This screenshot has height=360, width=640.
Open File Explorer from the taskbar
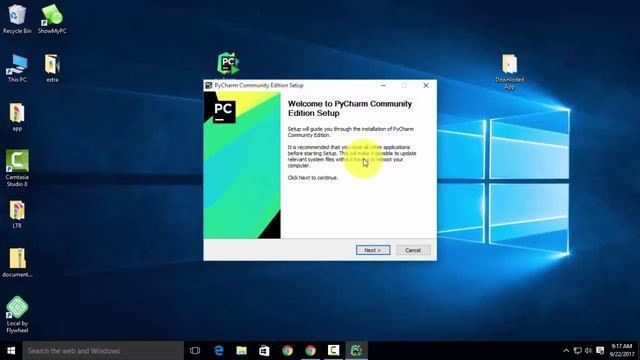point(242,351)
